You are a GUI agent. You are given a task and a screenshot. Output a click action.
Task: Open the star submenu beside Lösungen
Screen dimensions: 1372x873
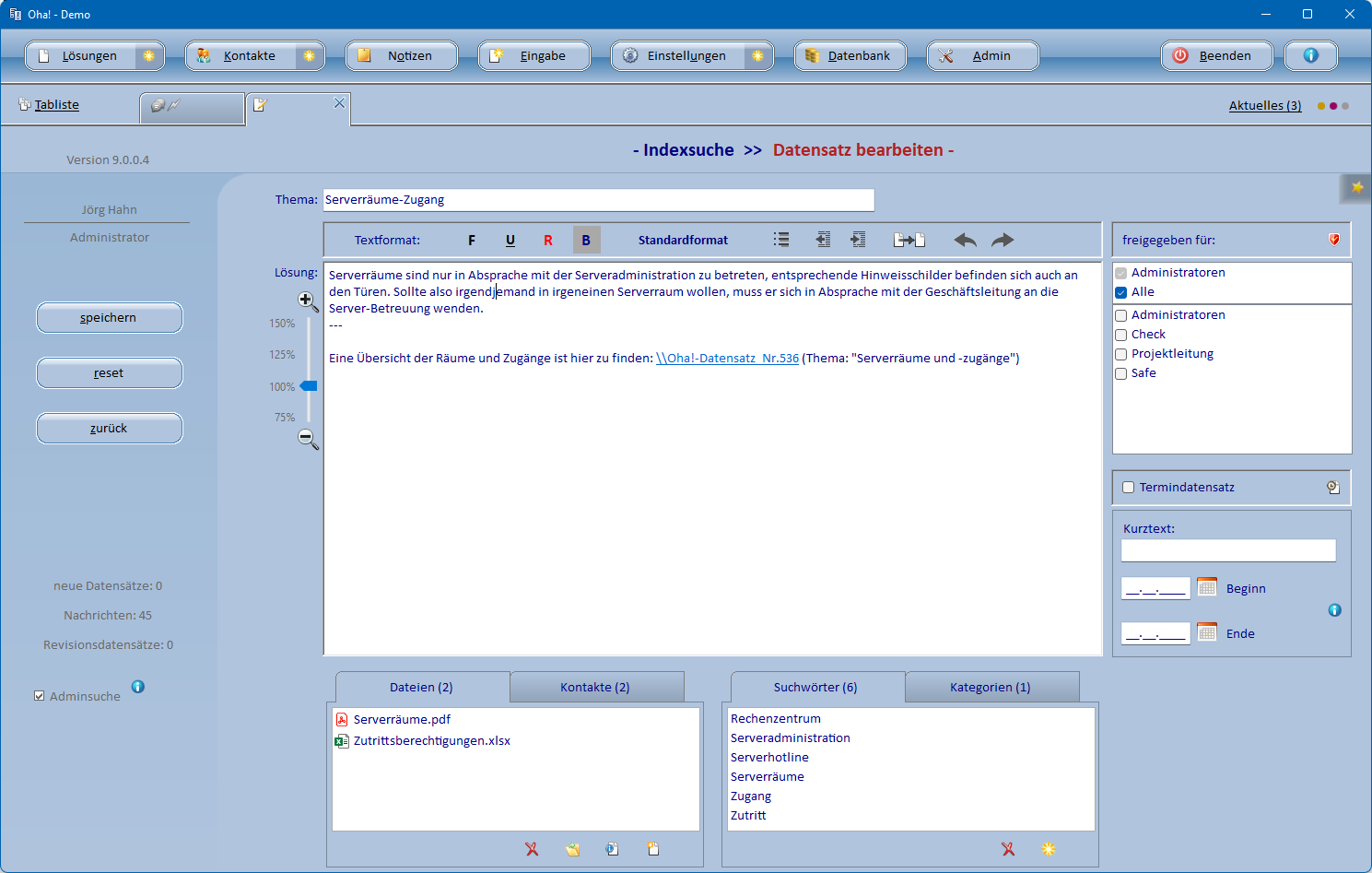tap(148, 56)
